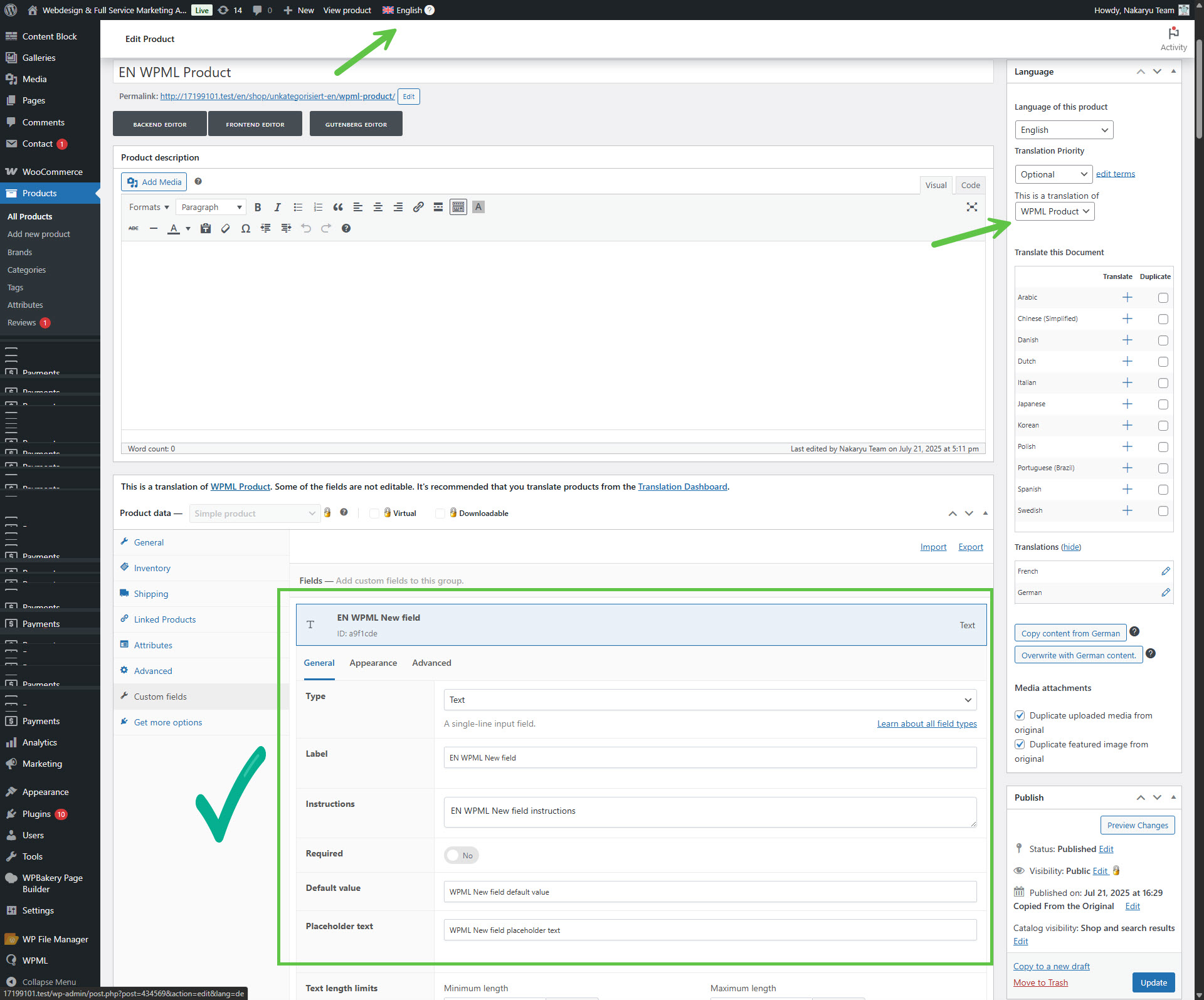Image resolution: width=1204 pixels, height=1000 pixels.
Task: Edit the German translation pencil icon
Action: (1166, 592)
